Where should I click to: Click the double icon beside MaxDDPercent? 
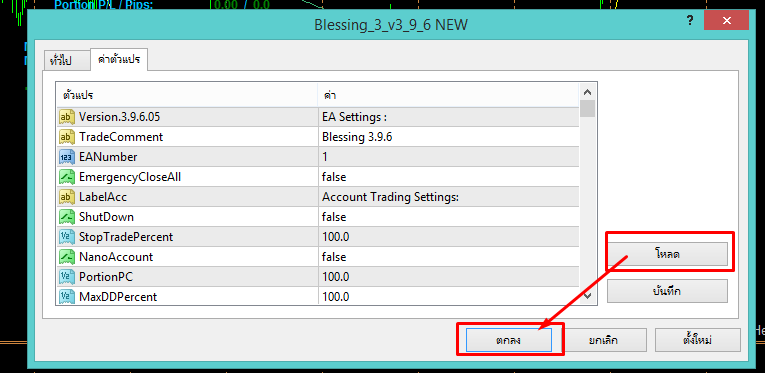pos(66,296)
